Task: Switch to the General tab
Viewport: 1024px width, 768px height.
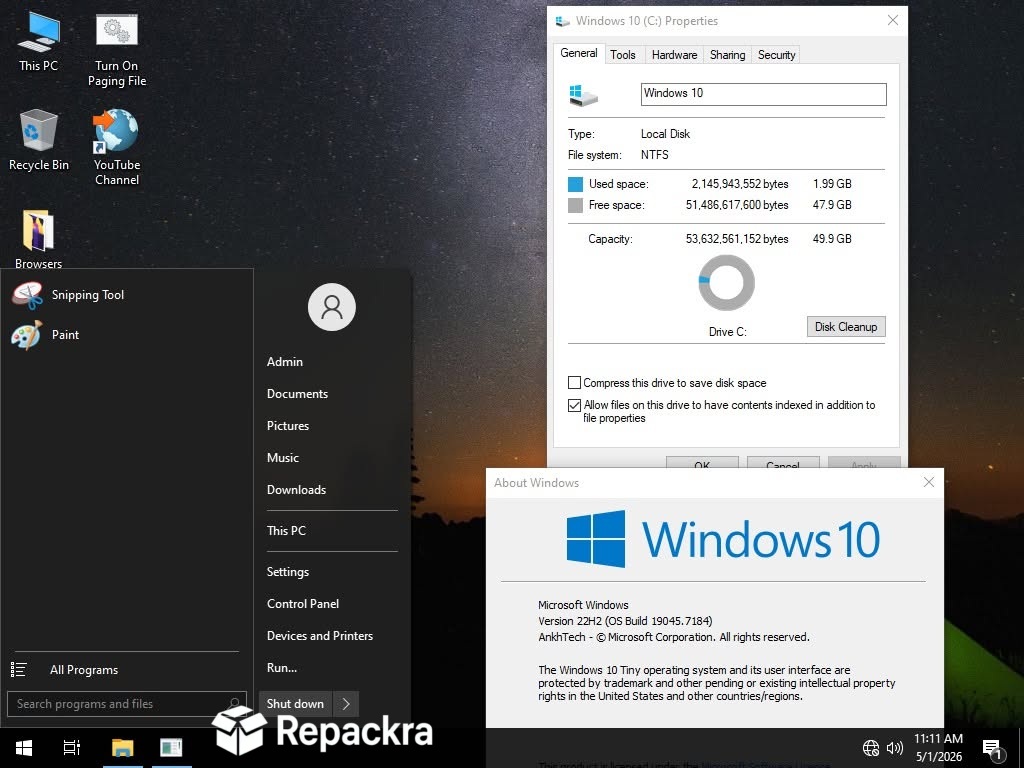Action: 579,53
